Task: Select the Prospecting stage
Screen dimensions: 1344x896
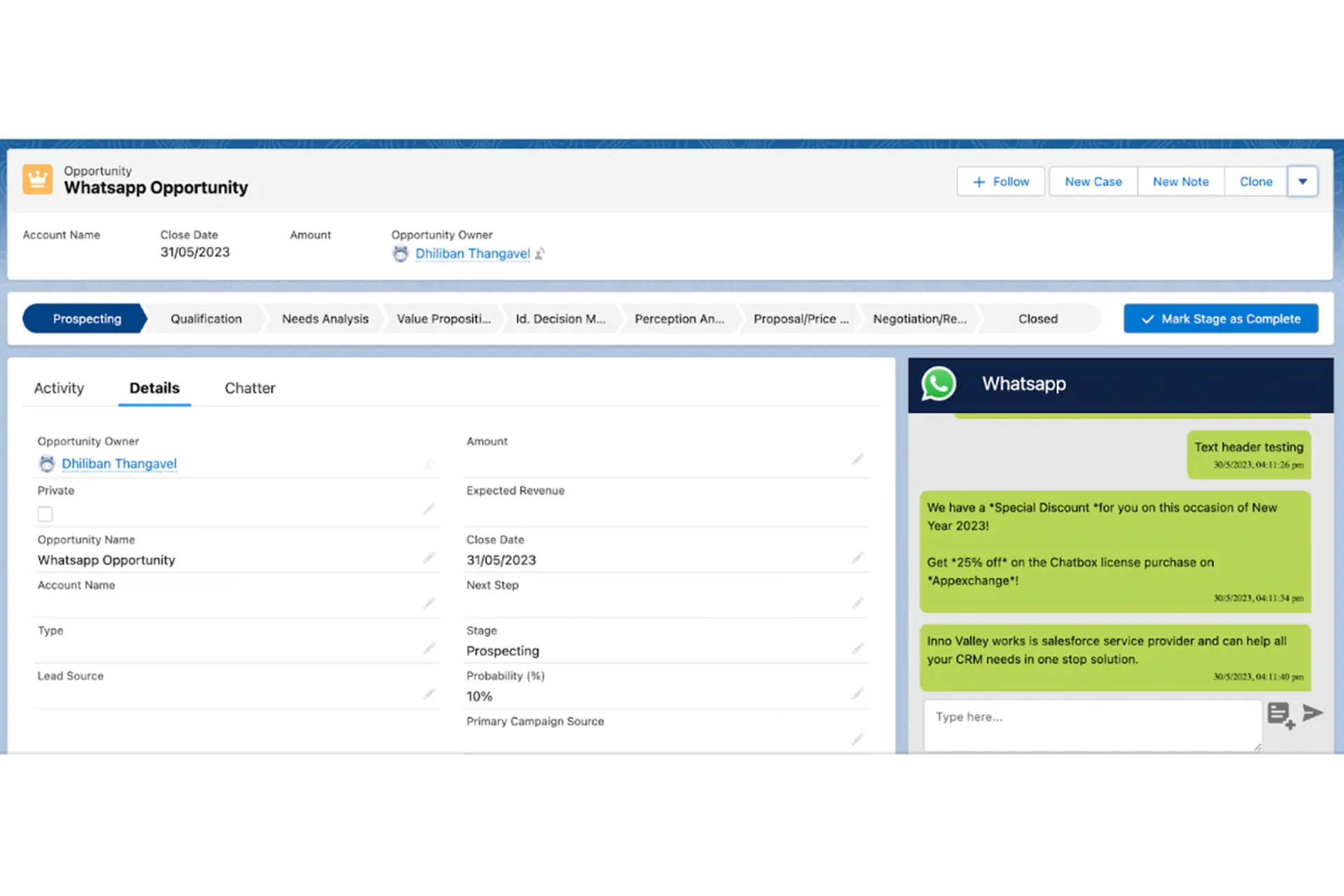Action: (87, 318)
